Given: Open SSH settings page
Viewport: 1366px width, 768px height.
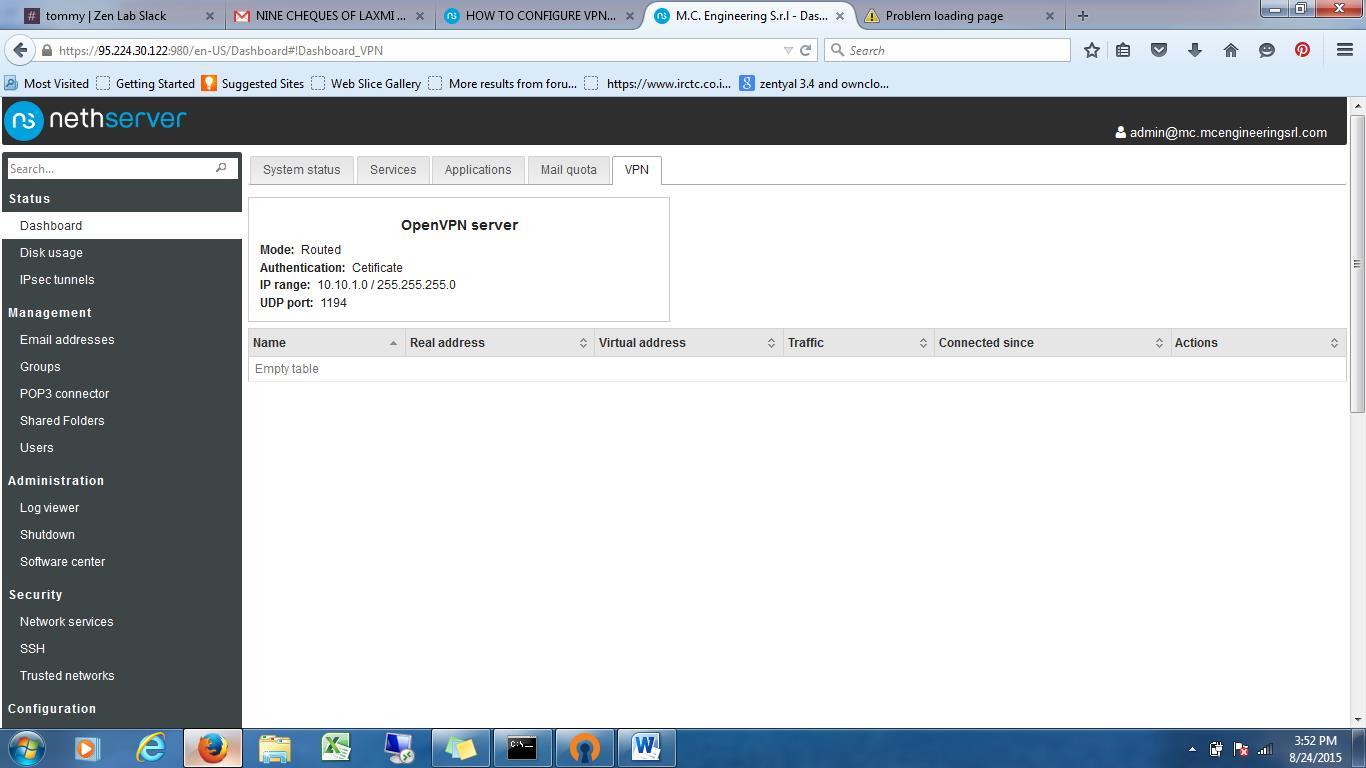Looking at the screenshot, I should pyautogui.click(x=32, y=649).
